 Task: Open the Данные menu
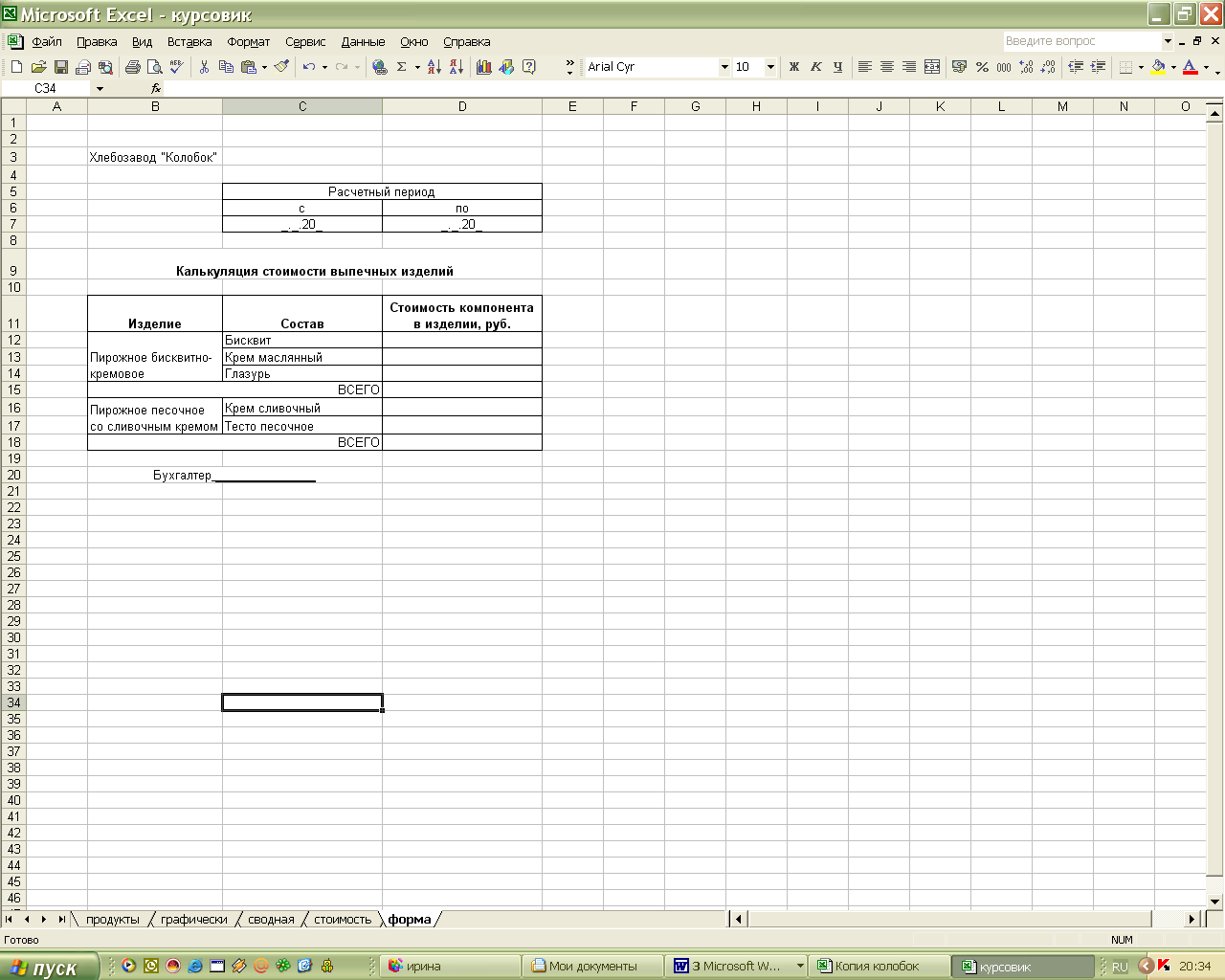(x=363, y=42)
